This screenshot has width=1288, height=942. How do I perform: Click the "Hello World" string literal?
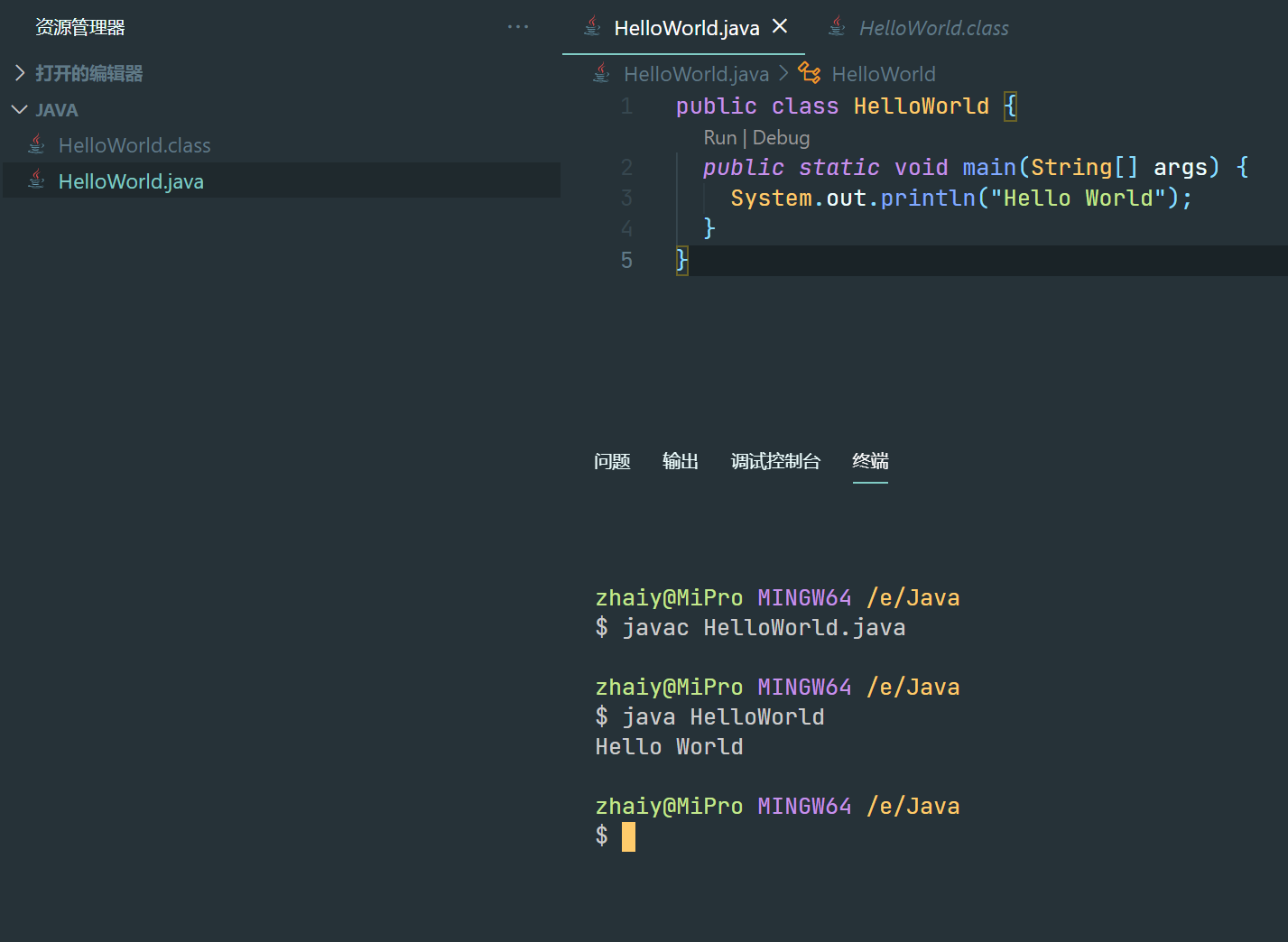(x=1078, y=198)
